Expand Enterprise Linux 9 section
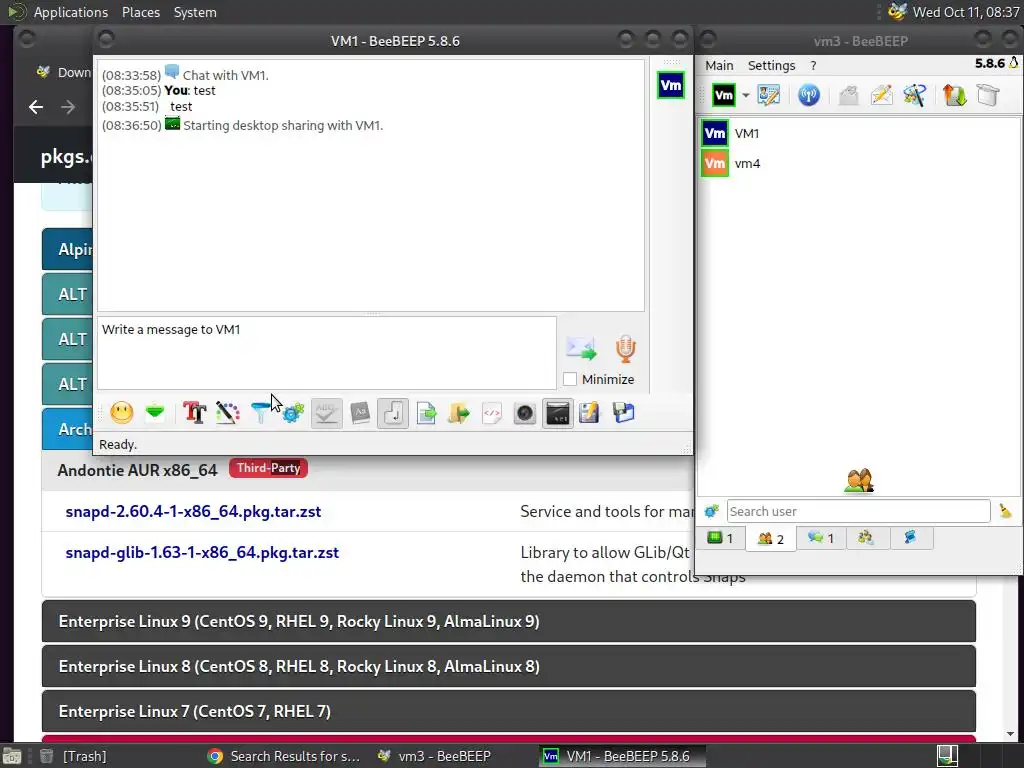This screenshot has width=1024, height=768. click(509, 621)
